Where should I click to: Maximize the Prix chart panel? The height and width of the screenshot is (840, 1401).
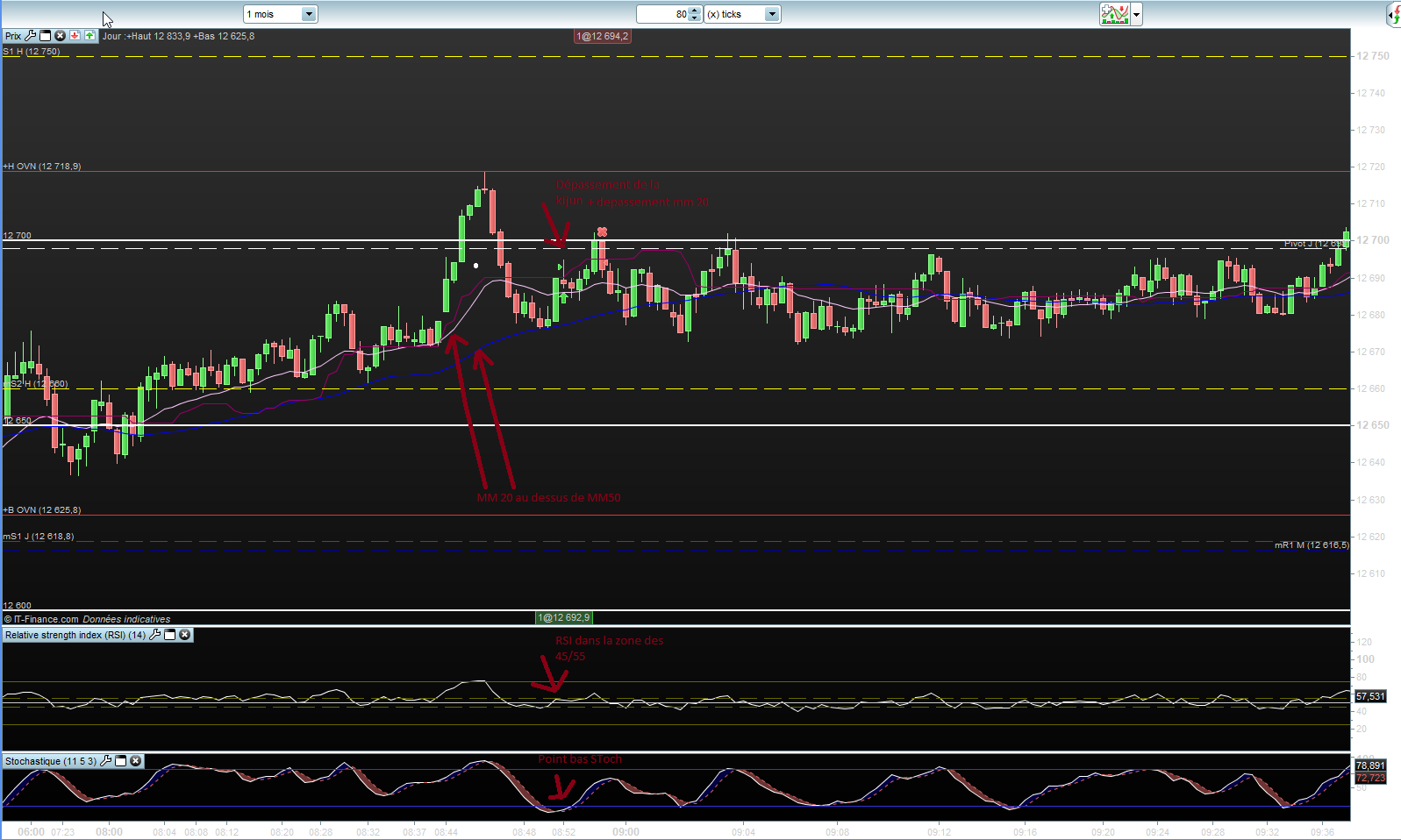coord(46,36)
